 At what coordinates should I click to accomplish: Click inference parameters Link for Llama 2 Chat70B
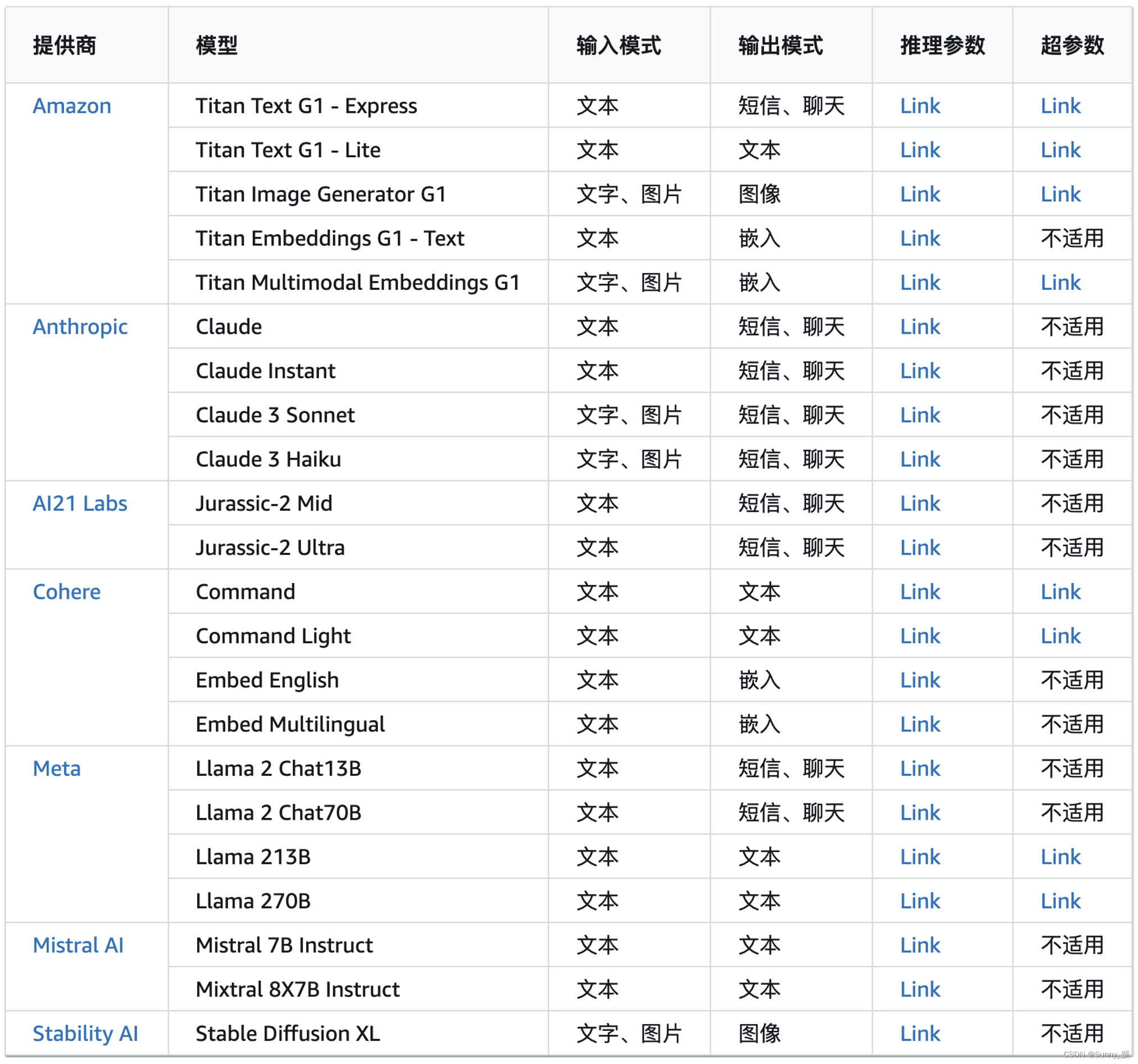(920, 812)
